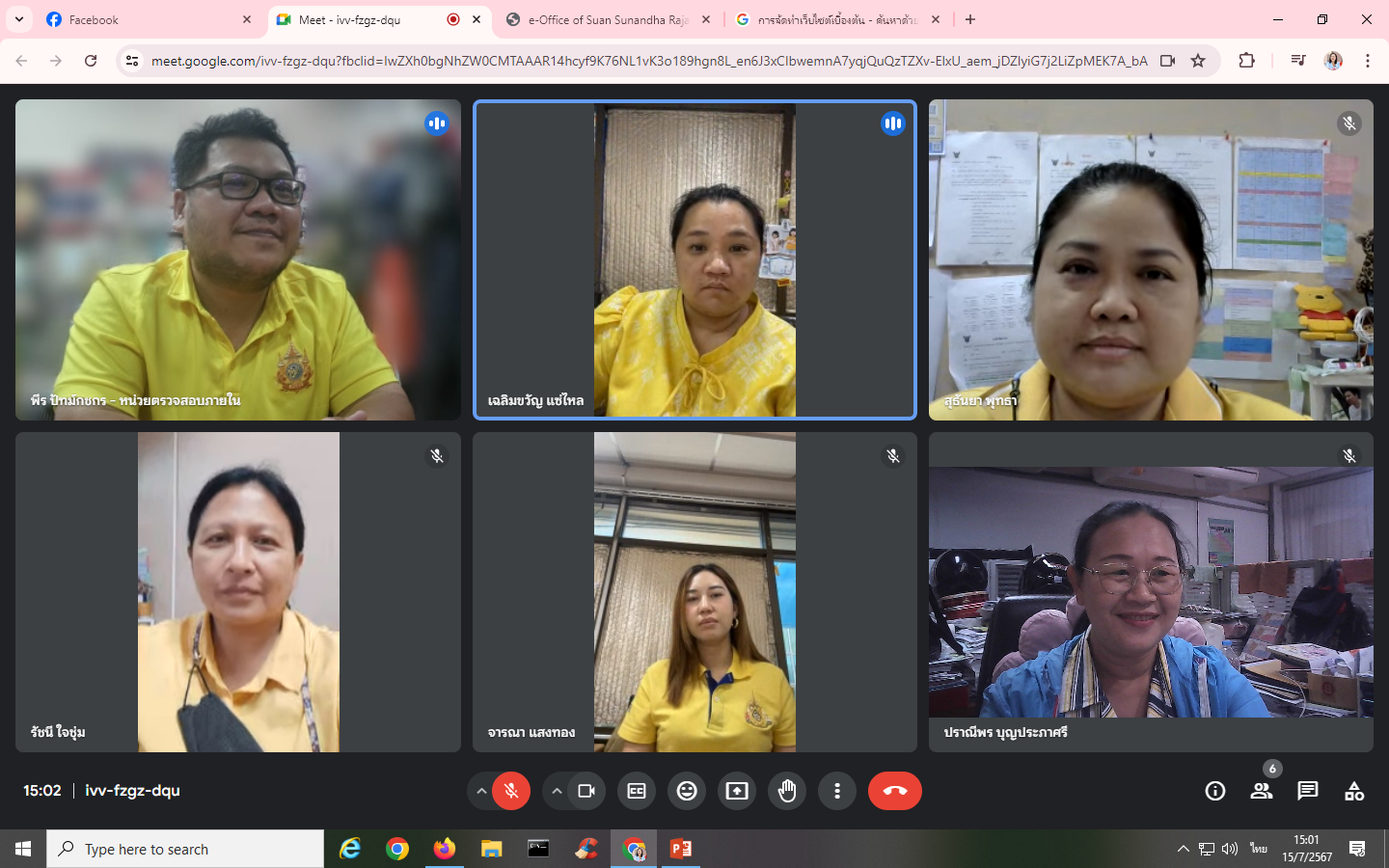Screen dimensions: 1389x868
Task: Switch to the Facebook tab
Action: [x=145, y=19]
